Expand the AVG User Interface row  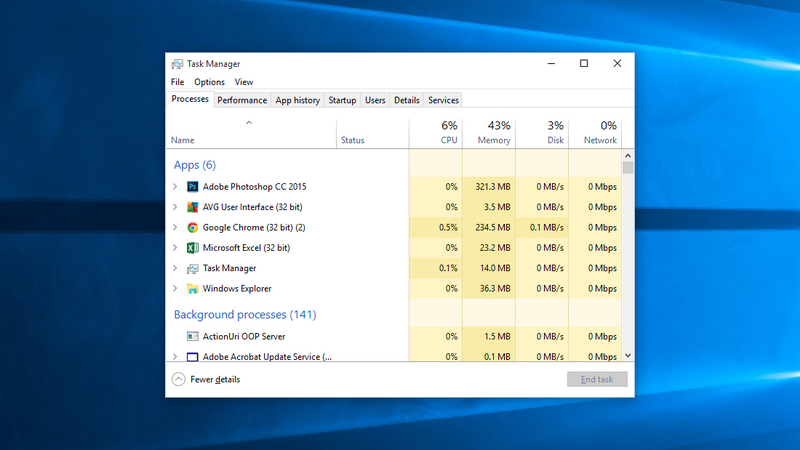pos(175,207)
